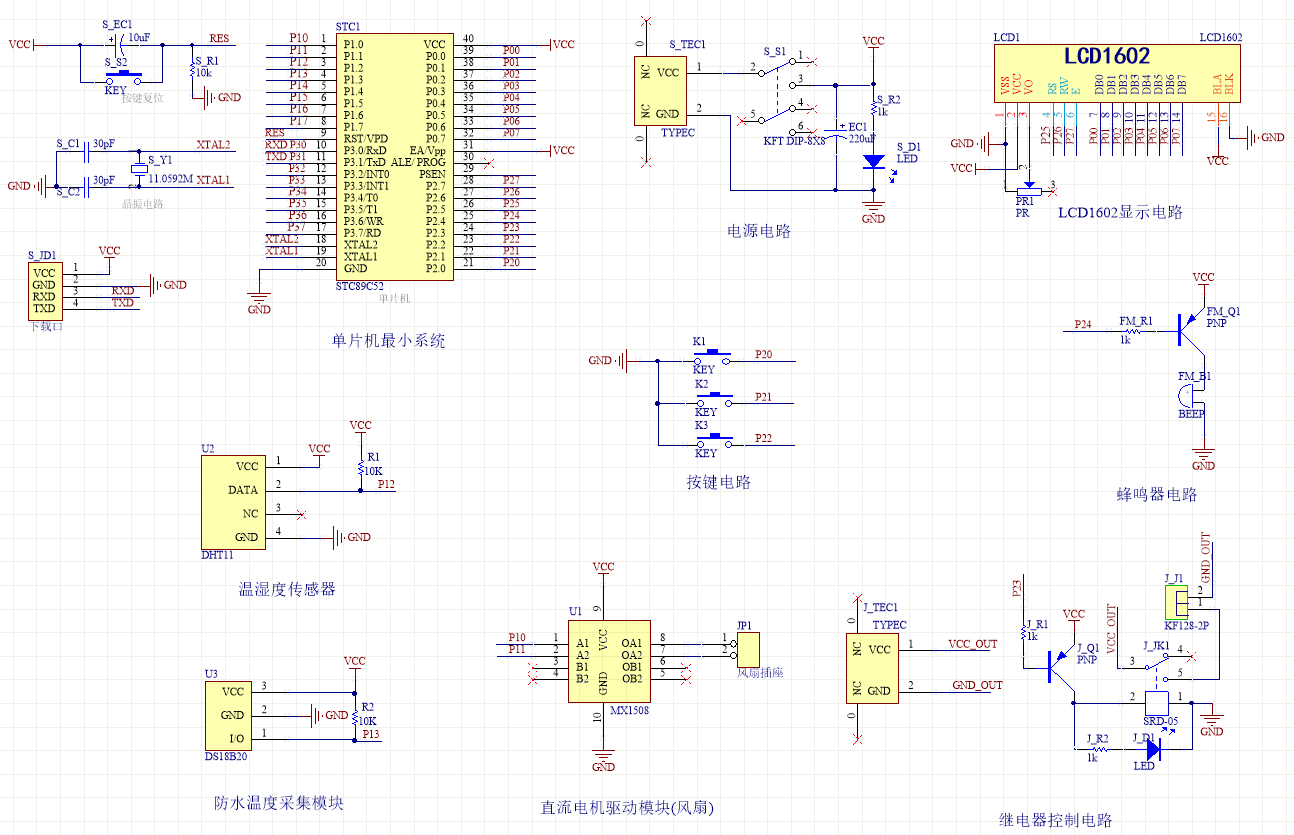Click the 'P12' net label at DHT11 DATA

click(x=386, y=483)
